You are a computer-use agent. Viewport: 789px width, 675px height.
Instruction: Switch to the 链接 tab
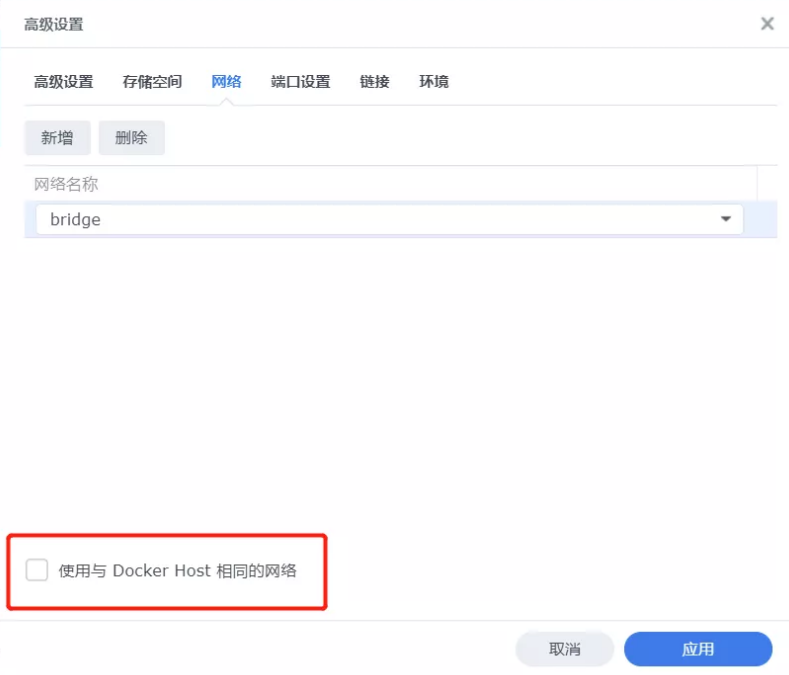click(x=374, y=82)
